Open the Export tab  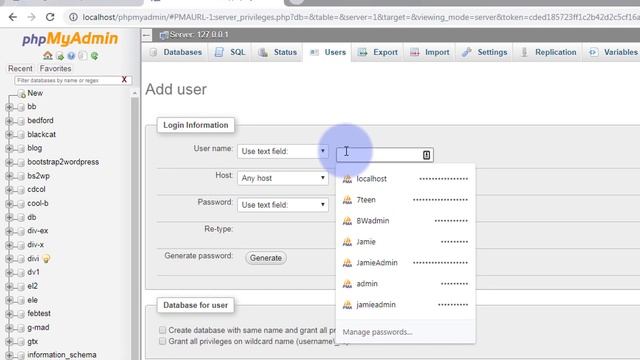[378, 52]
